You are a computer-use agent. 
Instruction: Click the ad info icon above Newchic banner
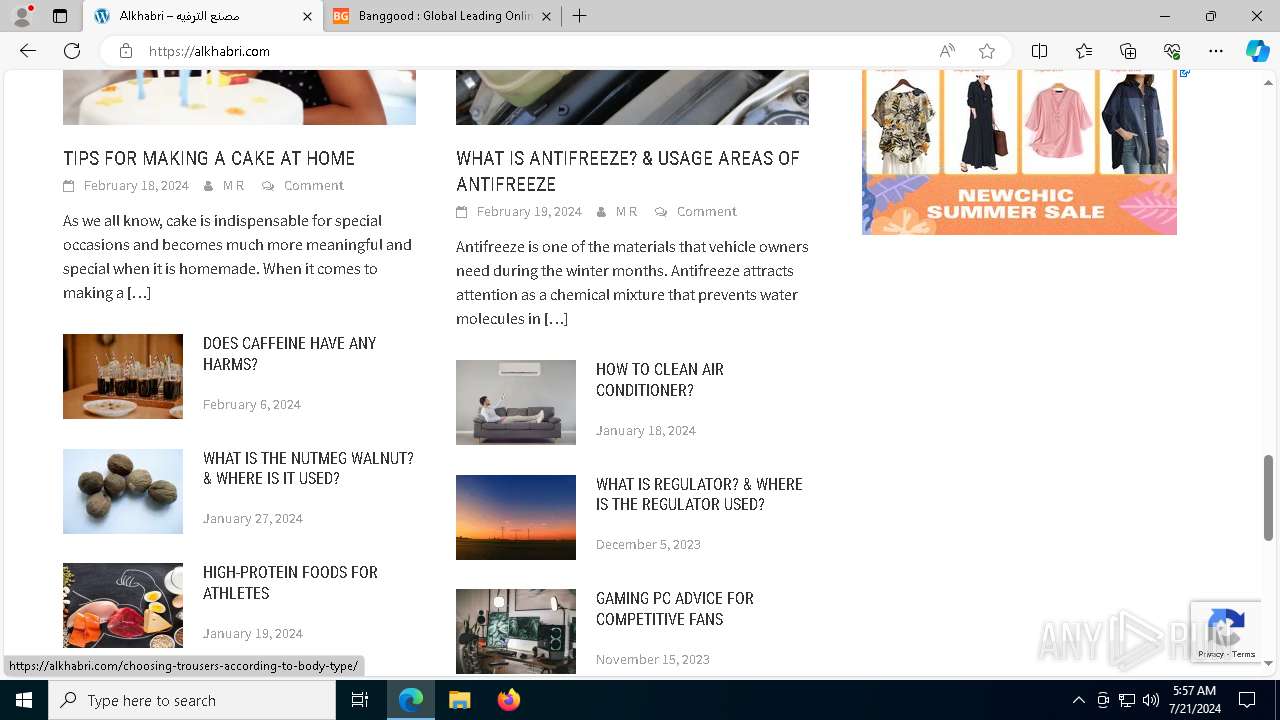tap(1185, 73)
